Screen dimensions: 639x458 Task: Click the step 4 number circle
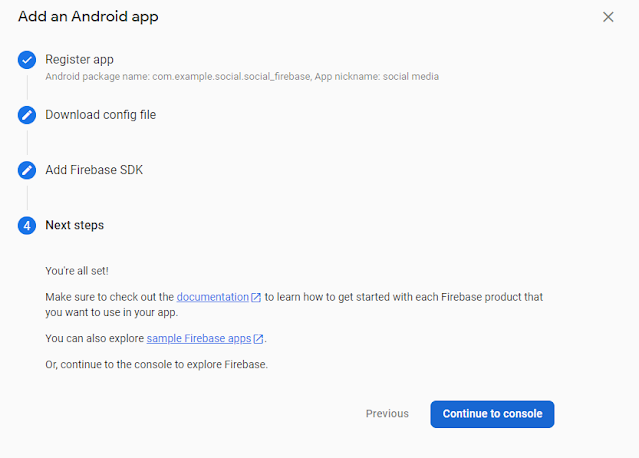coord(27,225)
